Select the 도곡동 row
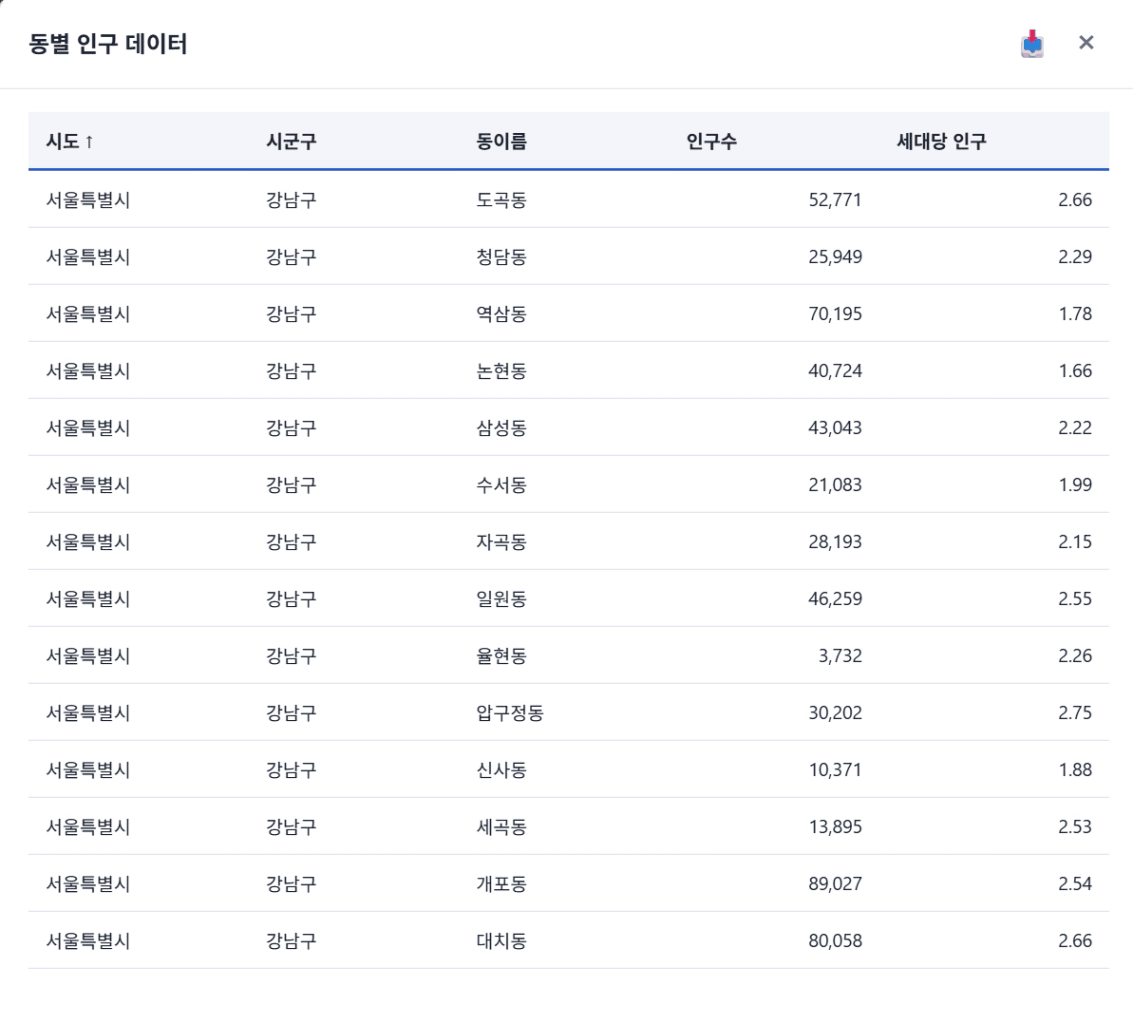Image resolution: width=1133 pixels, height=1025 pixels. pos(502,200)
